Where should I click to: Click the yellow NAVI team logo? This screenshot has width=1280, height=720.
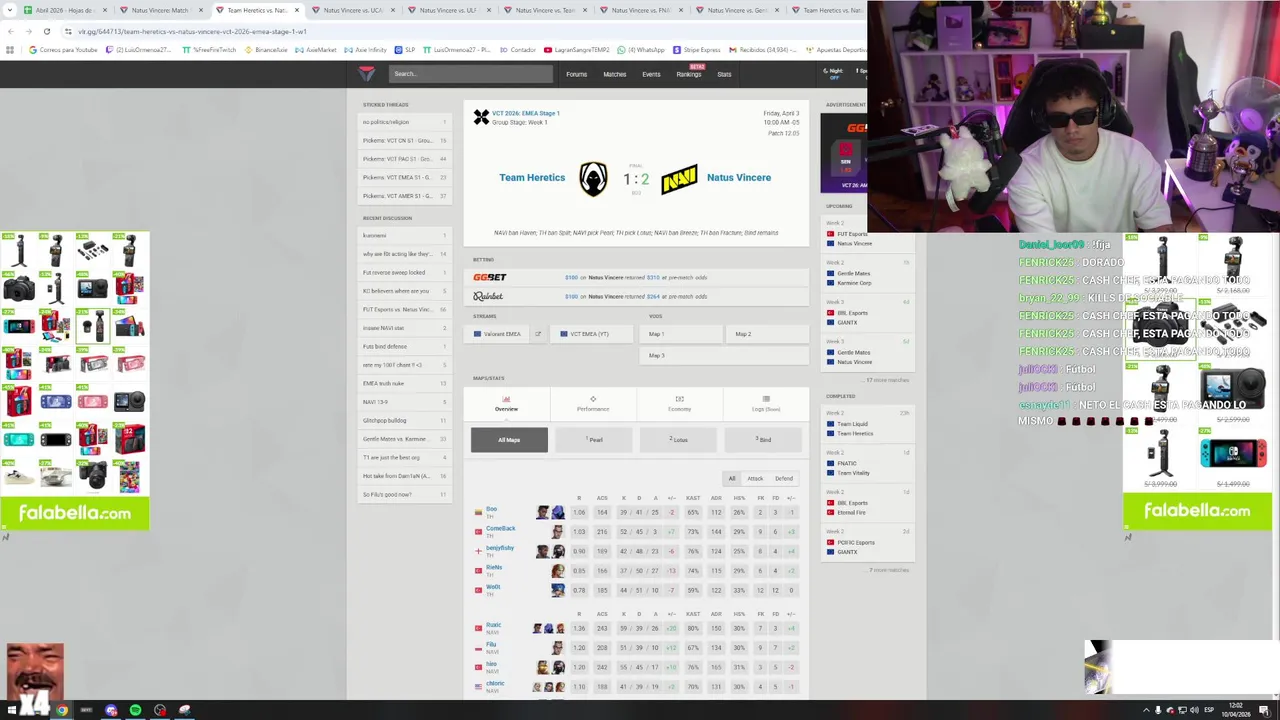(x=679, y=178)
